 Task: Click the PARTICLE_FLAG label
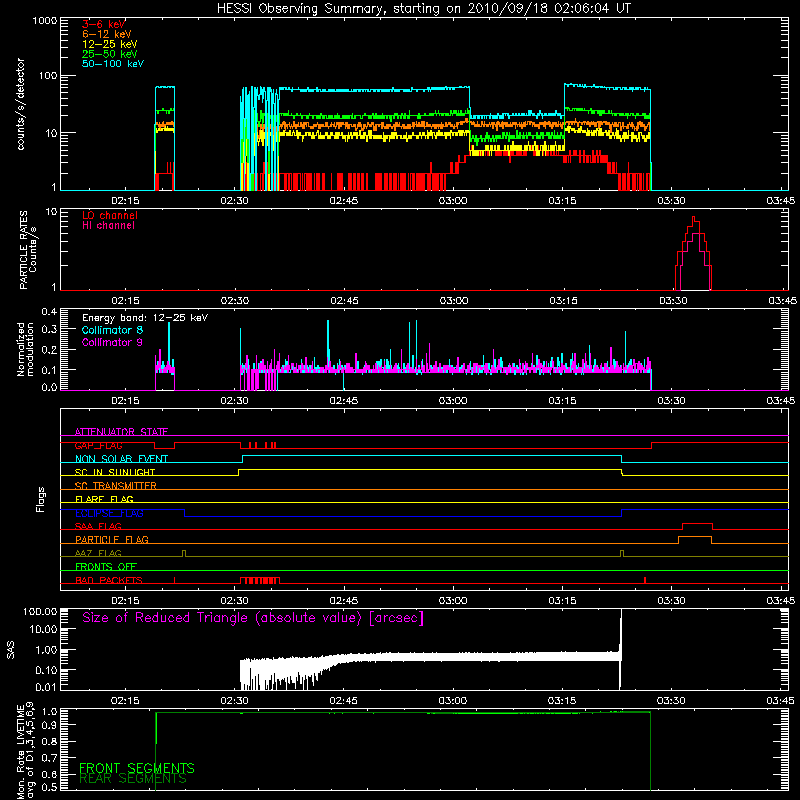click(x=112, y=539)
